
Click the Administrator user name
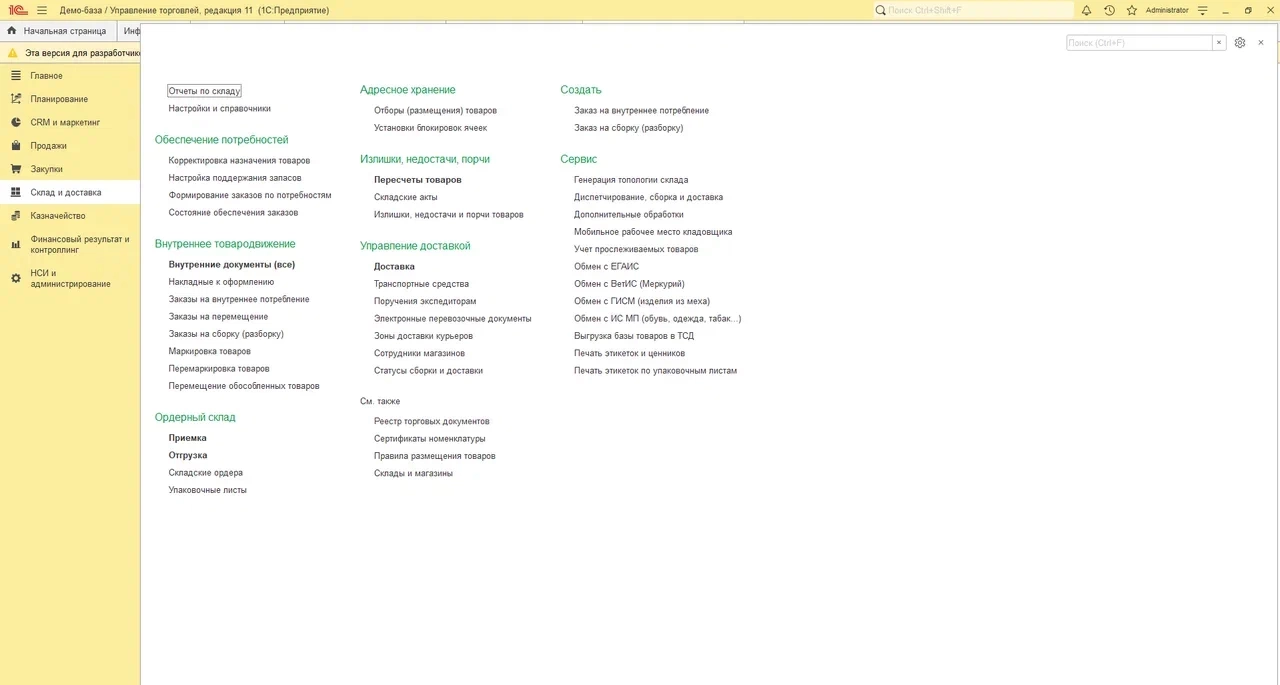tap(1167, 10)
